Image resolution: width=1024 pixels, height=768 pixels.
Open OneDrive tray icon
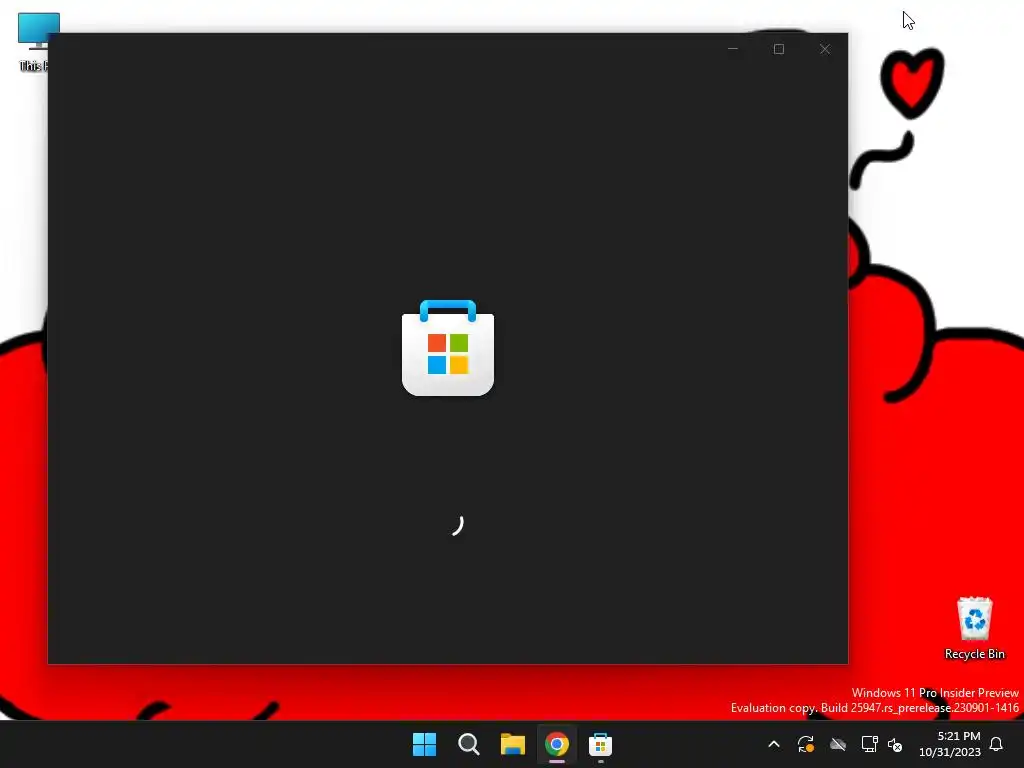click(x=838, y=744)
